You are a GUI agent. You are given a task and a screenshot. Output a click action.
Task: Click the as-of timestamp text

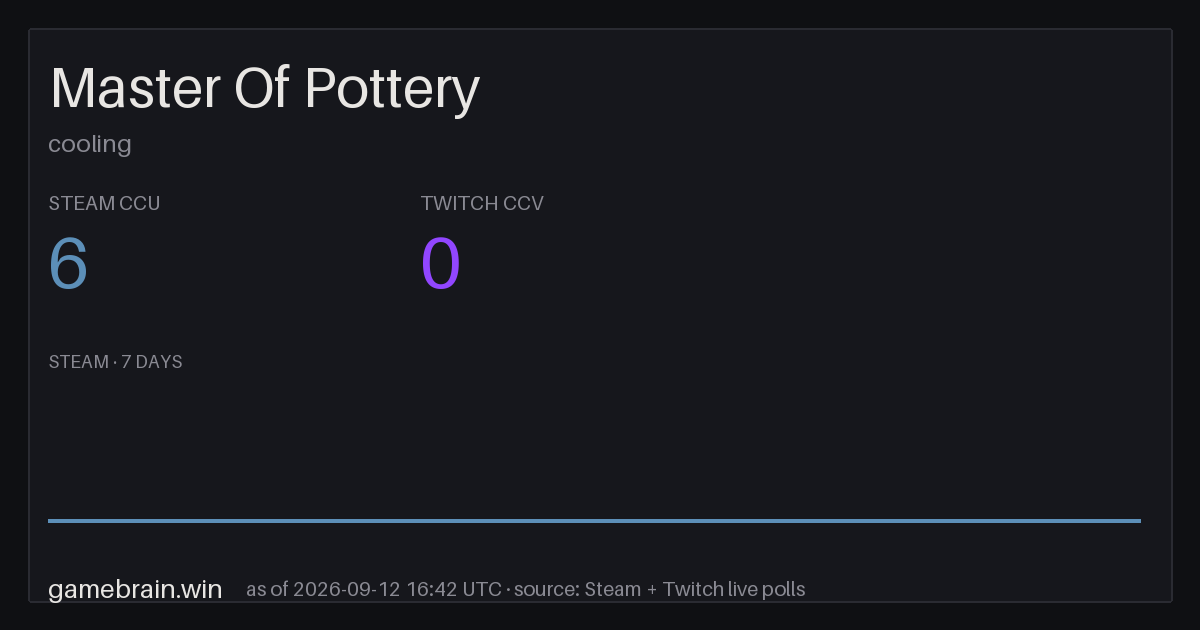tap(374, 589)
